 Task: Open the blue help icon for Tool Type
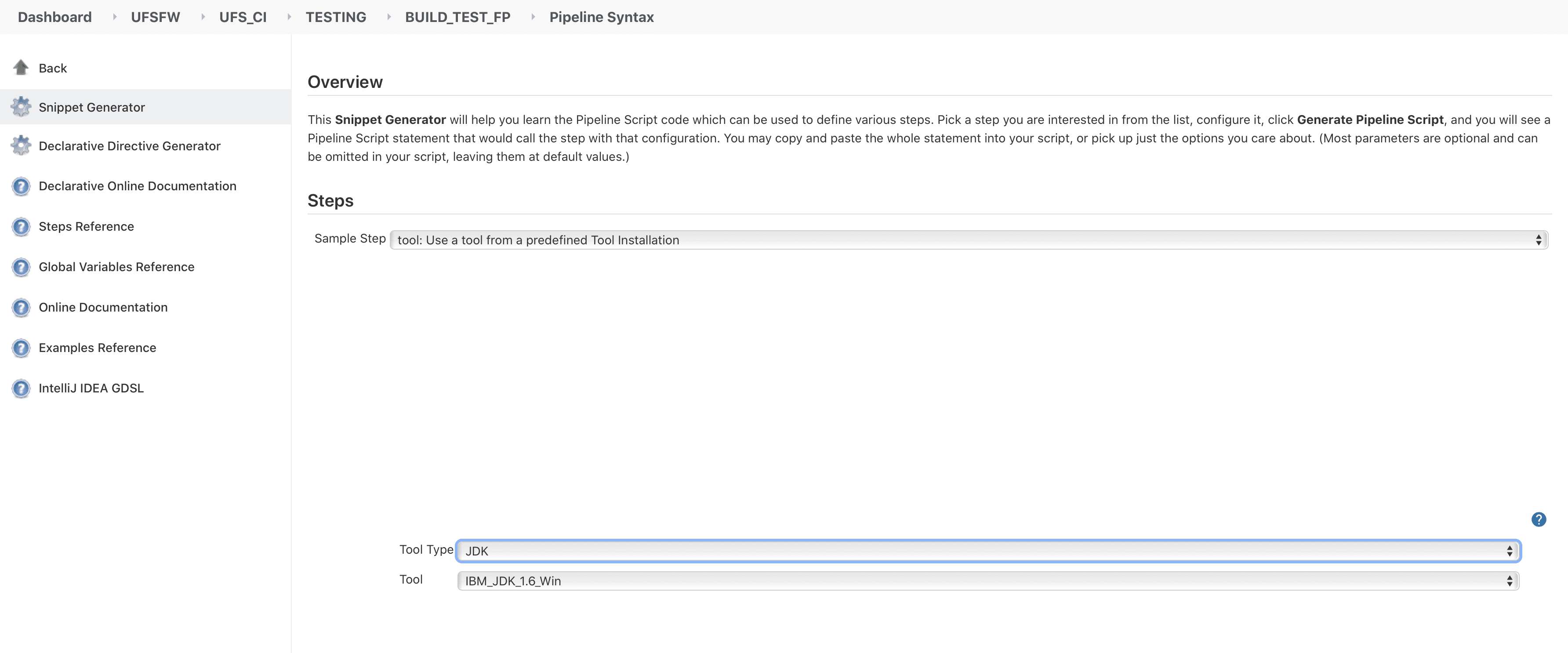[1538, 519]
